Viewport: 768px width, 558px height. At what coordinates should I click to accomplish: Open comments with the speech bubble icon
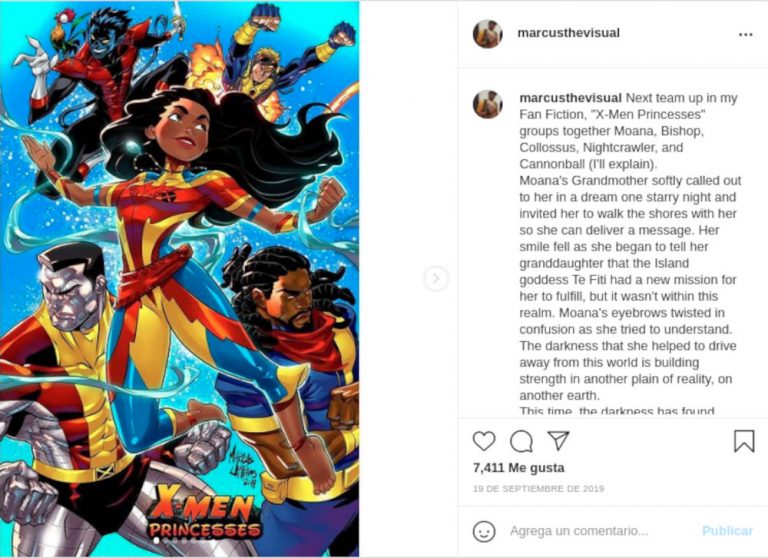(521, 441)
